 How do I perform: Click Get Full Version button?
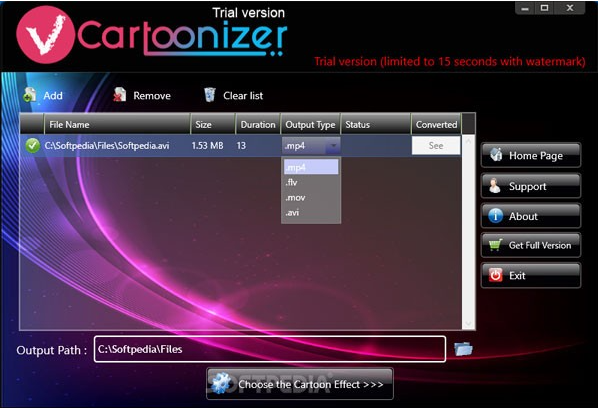[530, 245]
